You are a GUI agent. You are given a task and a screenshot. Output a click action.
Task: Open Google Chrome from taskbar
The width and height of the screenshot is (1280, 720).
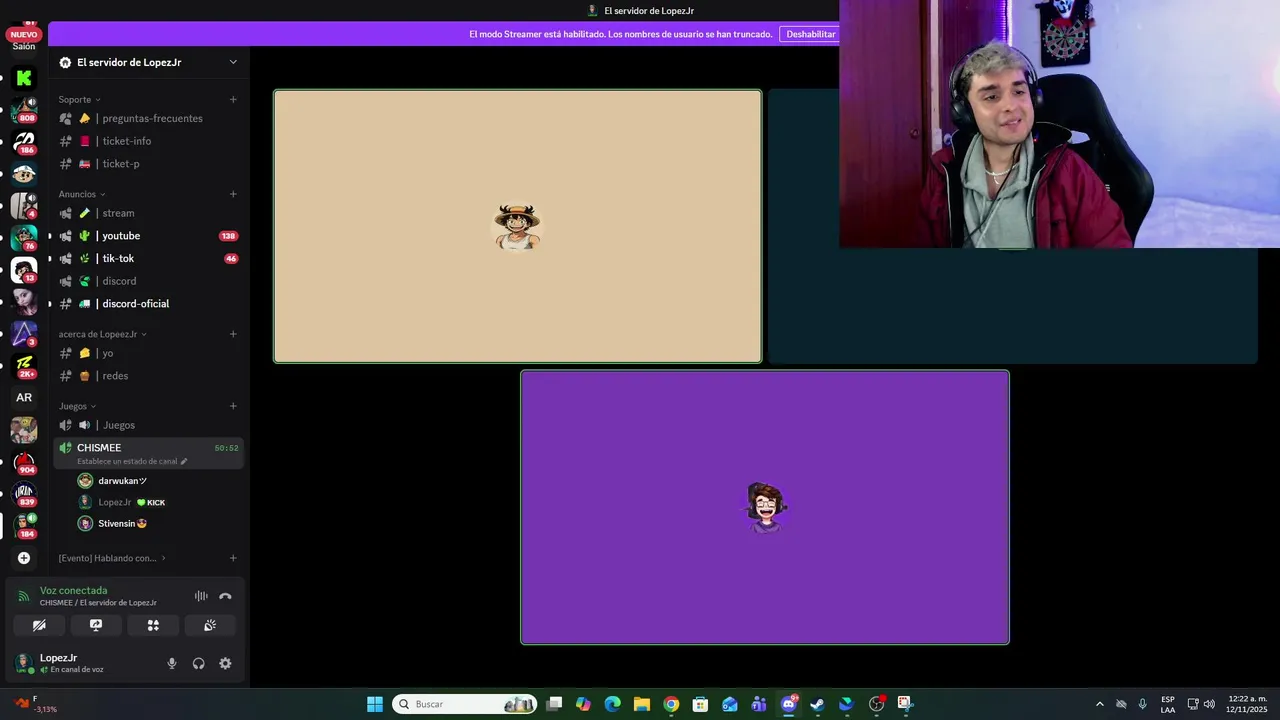671,704
